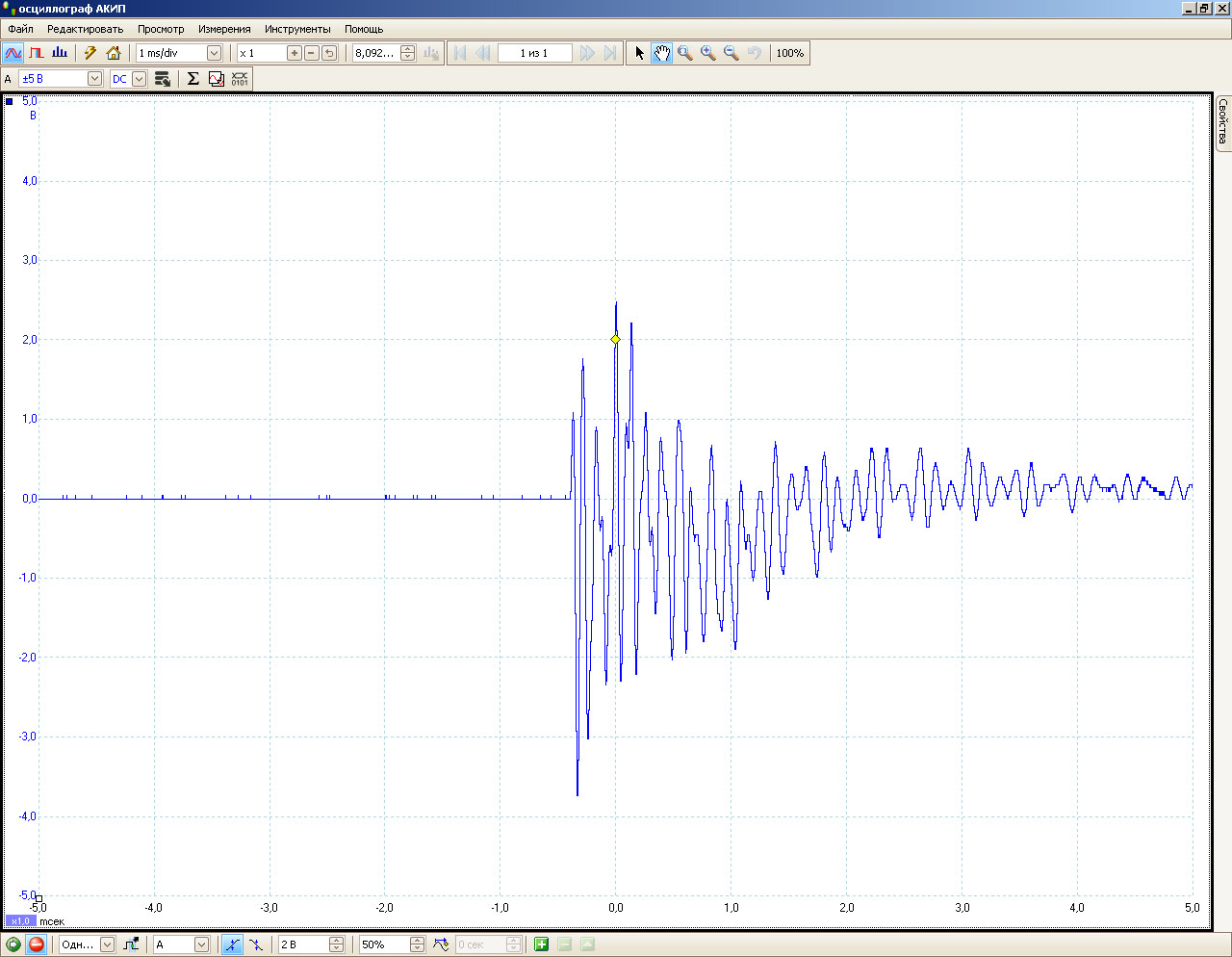The image size is (1232, 957).
Task: Open serial decoding 0101 icon
Action: tap(240, 79)
